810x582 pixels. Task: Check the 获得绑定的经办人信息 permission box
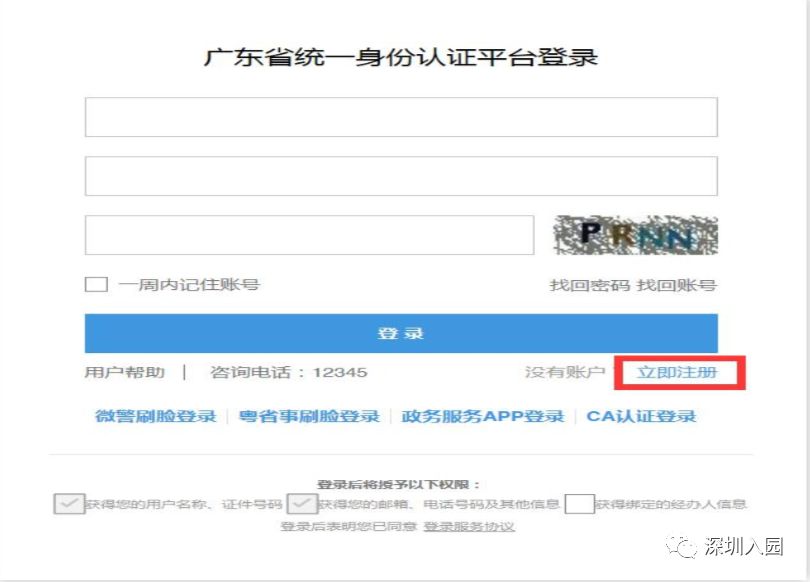tap(580, 505)
